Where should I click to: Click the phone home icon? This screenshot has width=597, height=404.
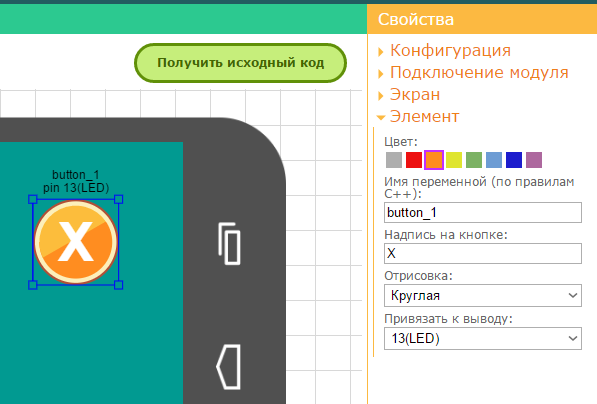point(228,367)
